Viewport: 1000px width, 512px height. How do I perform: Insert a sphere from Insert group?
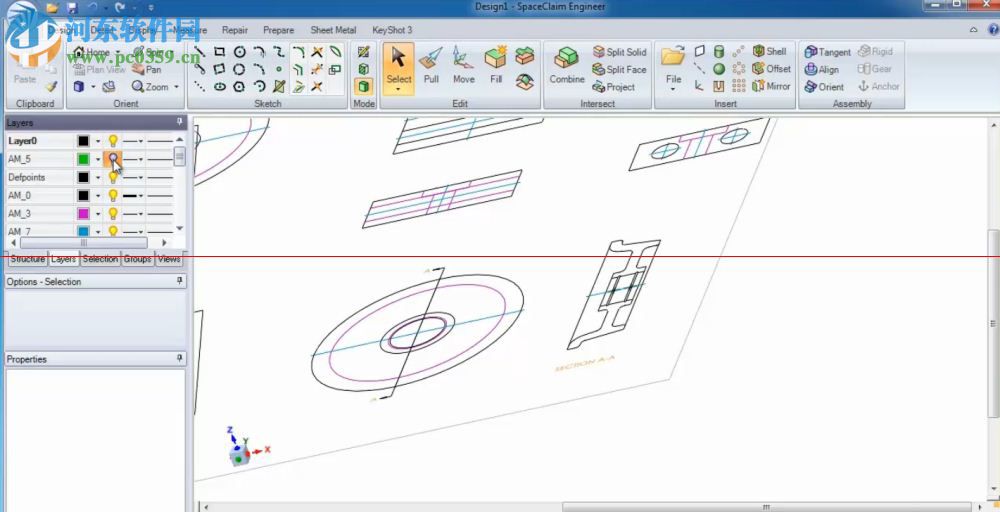click(719, 69)
